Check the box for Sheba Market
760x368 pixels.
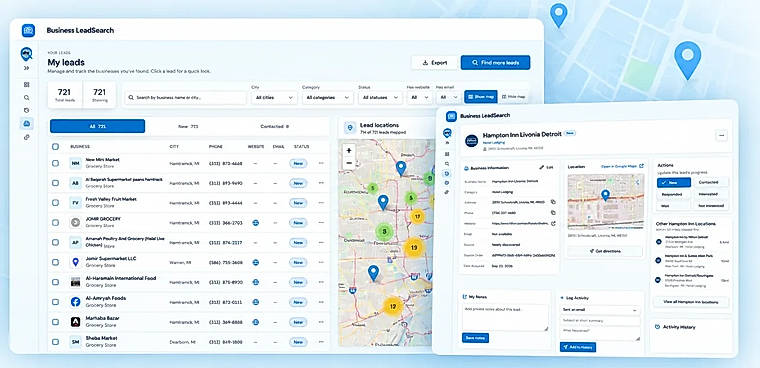point(55,341)
